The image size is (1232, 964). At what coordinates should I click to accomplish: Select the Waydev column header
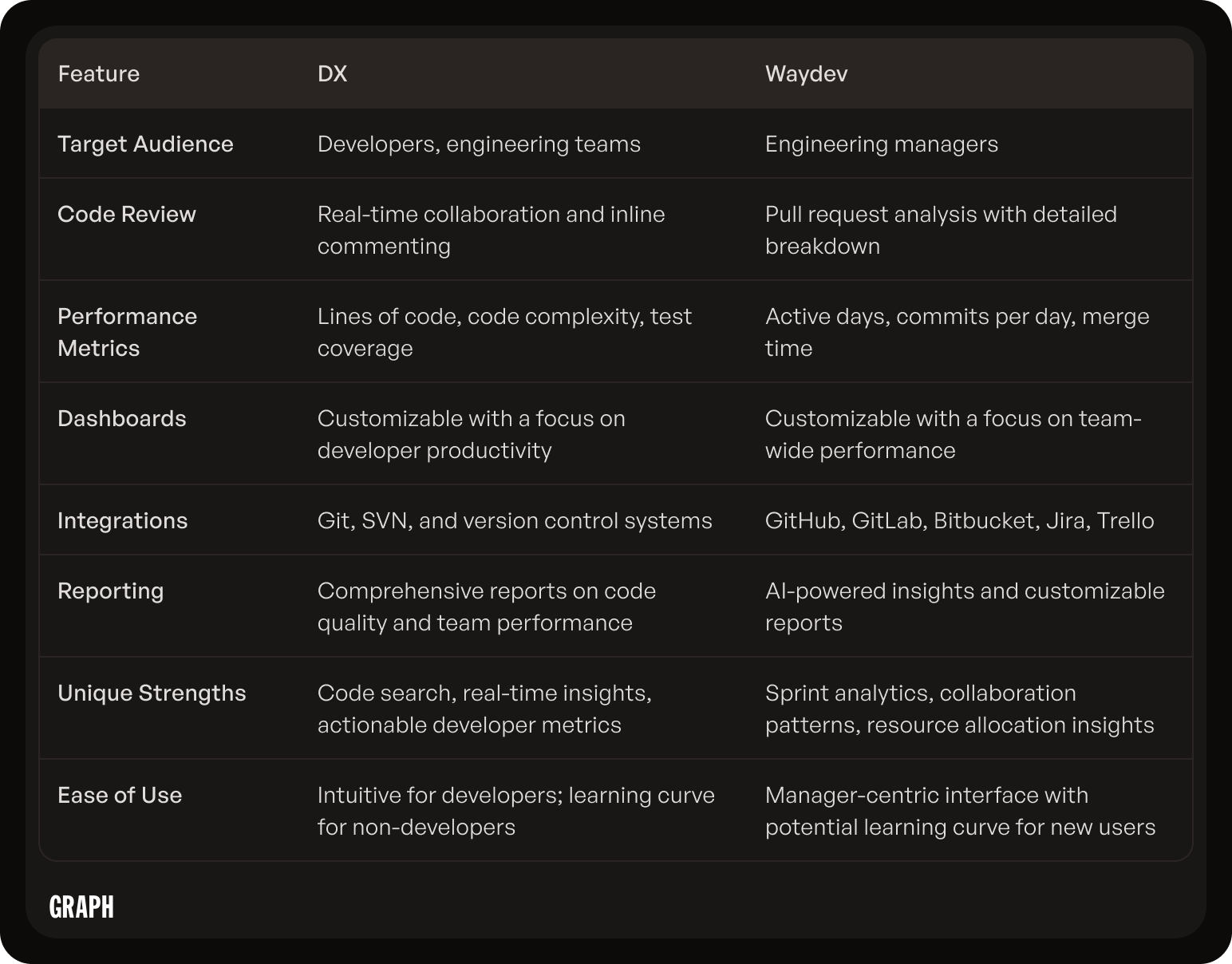(x=806, y=73)
